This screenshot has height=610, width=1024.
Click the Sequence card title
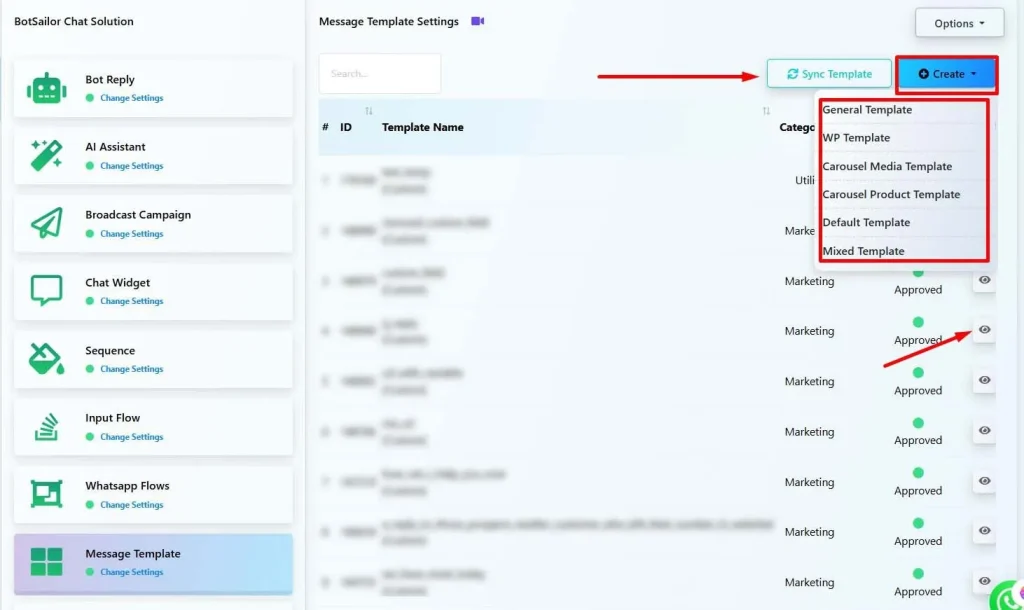pos(110,351)
